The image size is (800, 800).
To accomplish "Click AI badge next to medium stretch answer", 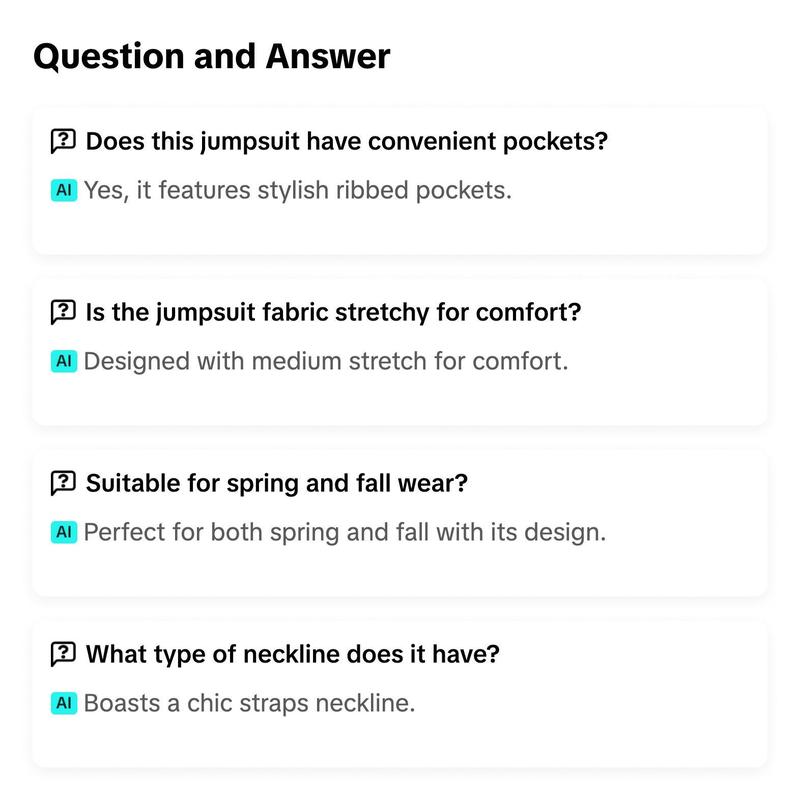I will click(64, 361).
